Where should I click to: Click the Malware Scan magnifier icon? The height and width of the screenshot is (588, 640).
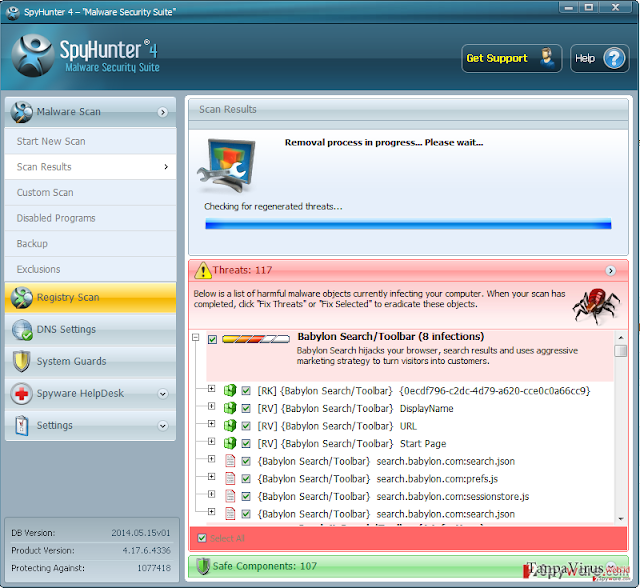coord(22,112)
